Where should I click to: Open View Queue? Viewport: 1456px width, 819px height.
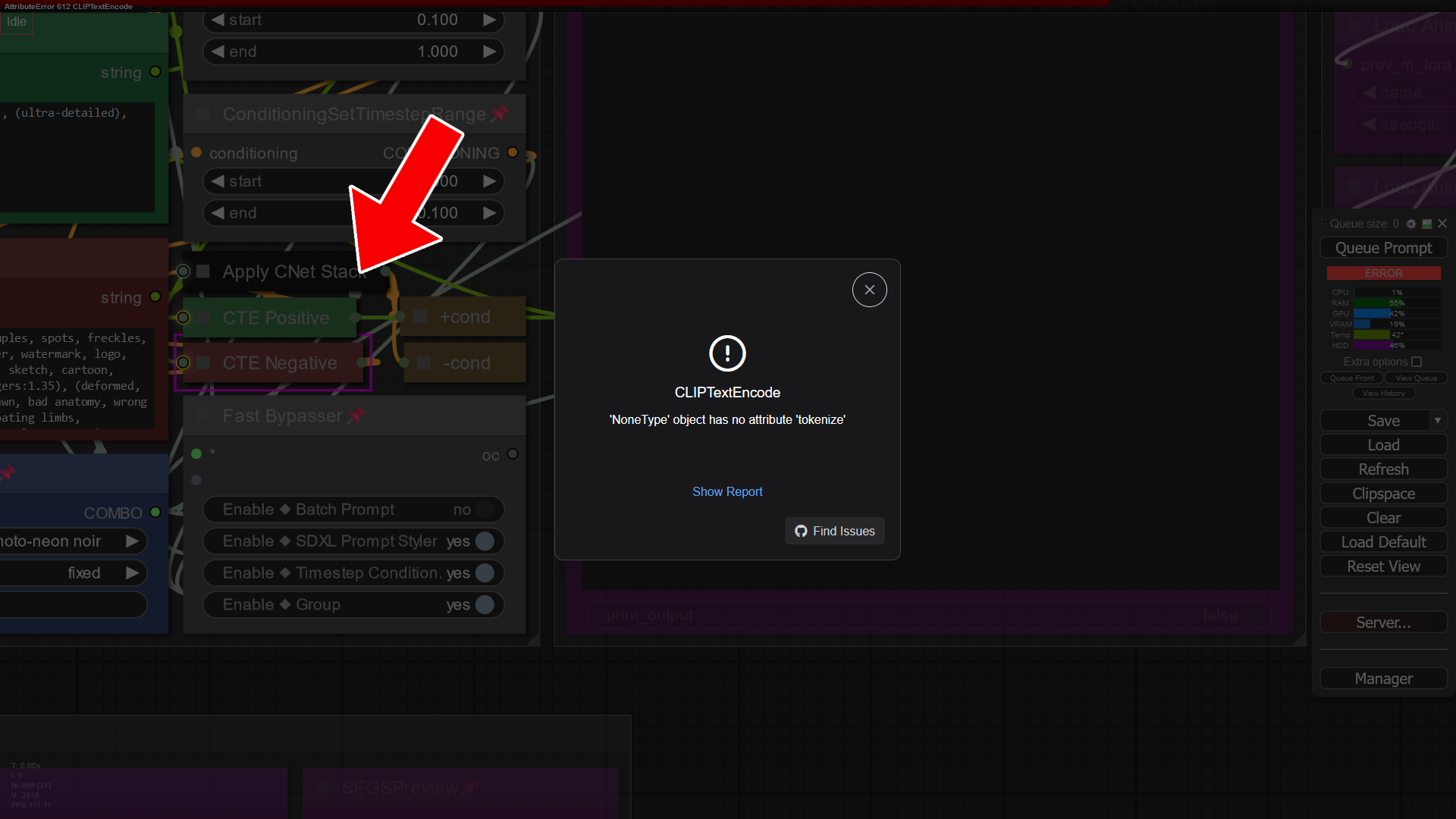point(1416,378)
